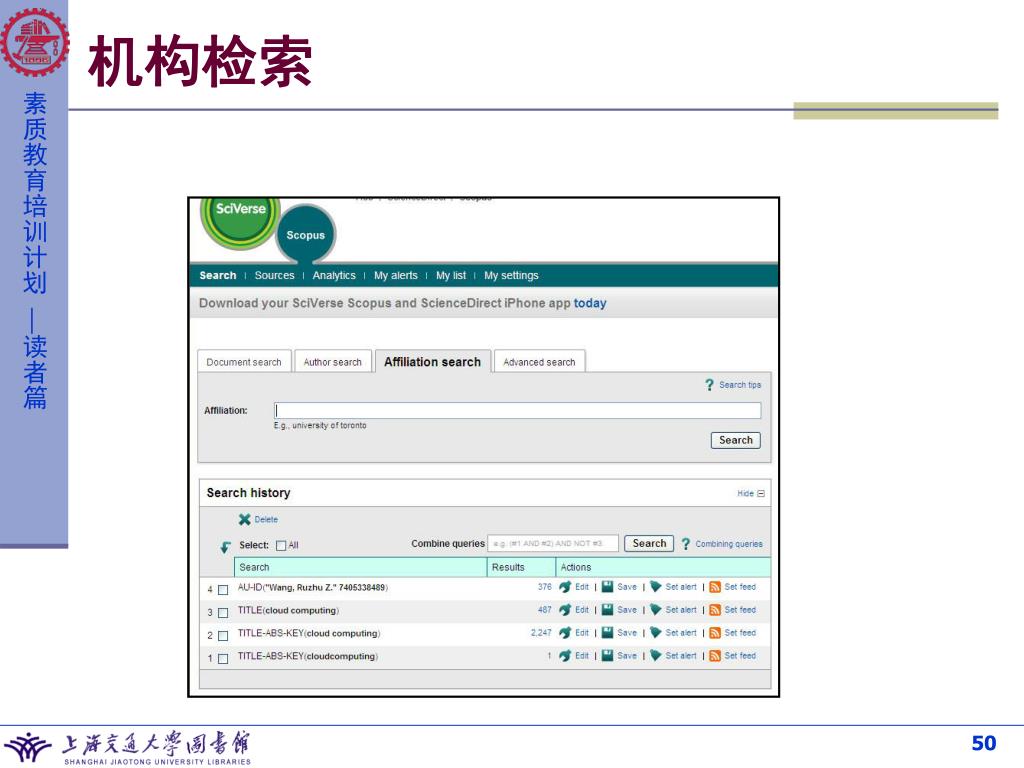
Task: Click the 376 results count link
Action: pos(545,586)
